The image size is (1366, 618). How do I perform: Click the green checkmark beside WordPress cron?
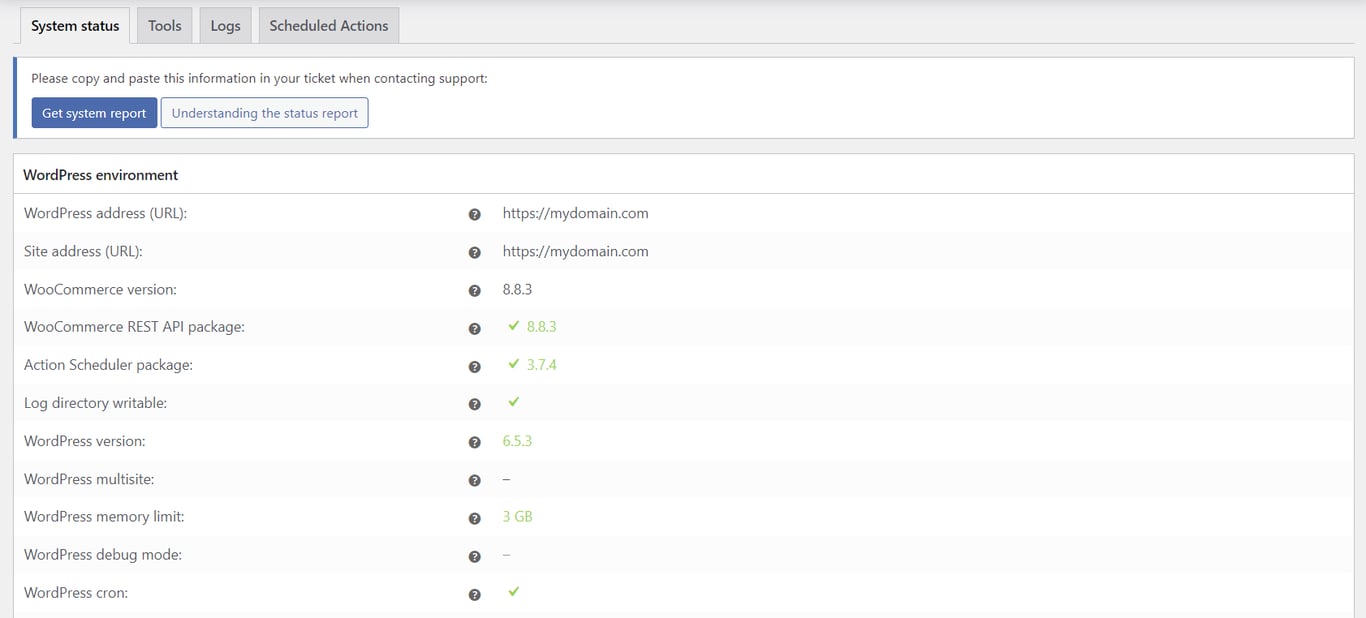coord(513,591)
